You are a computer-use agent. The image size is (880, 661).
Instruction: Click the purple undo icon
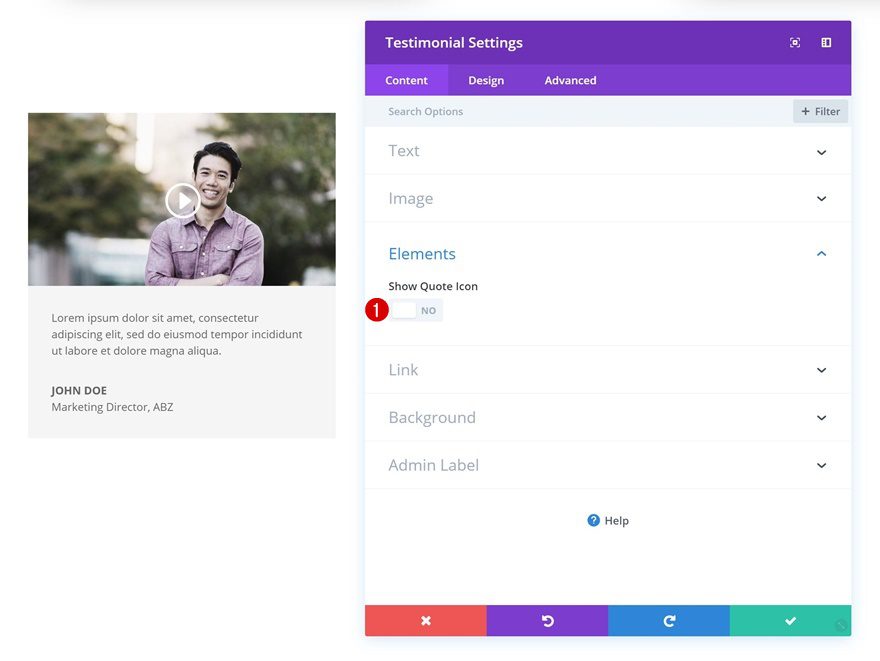click(x=547, y=620)
